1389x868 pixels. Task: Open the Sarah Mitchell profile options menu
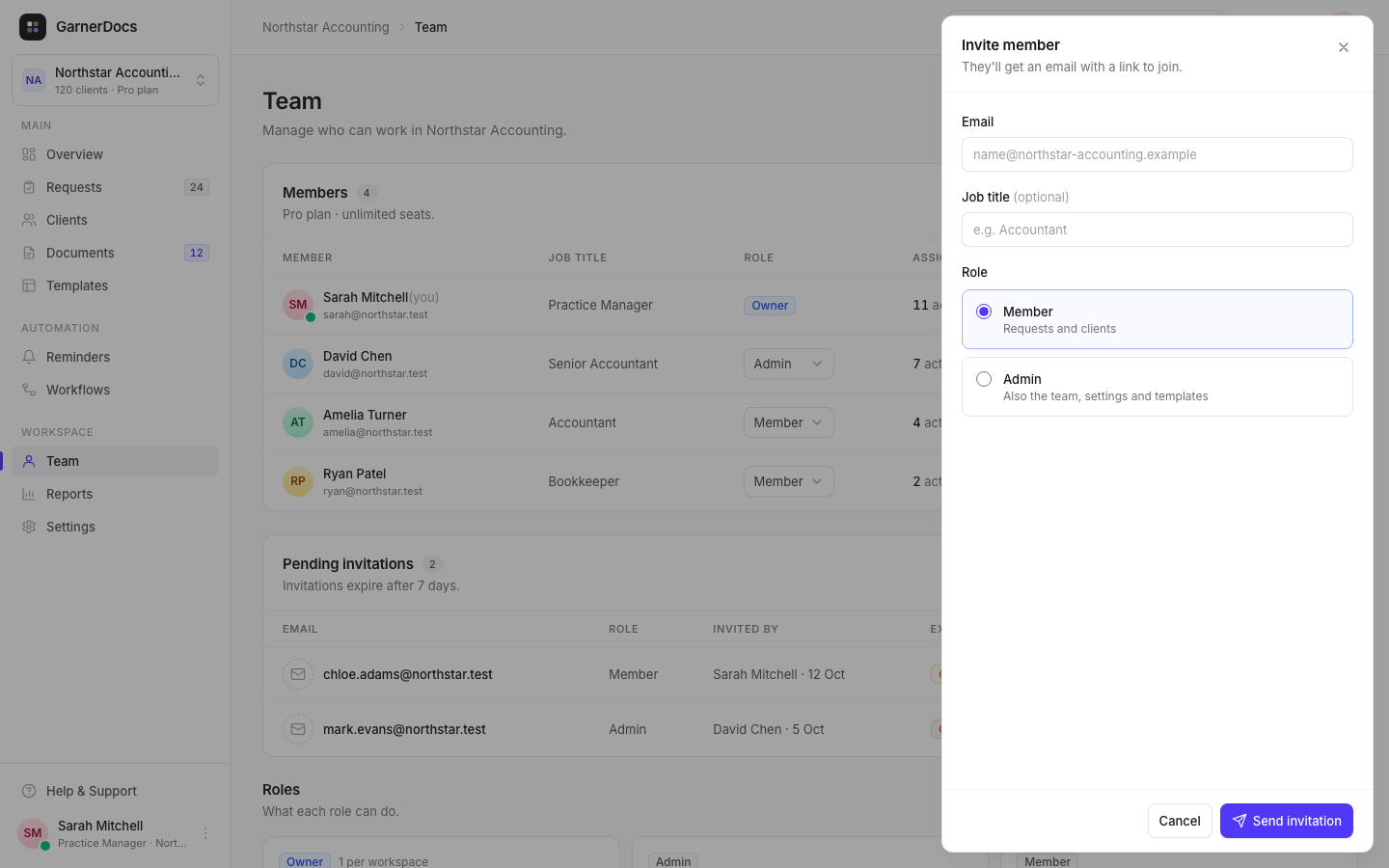(x=204, y=833)
